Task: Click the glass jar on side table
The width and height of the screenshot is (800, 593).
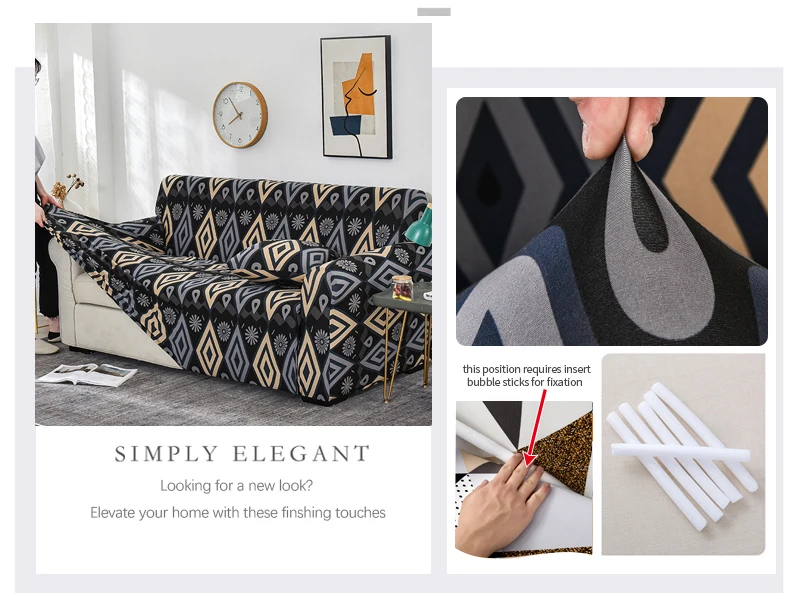Action: pos(402,288)
